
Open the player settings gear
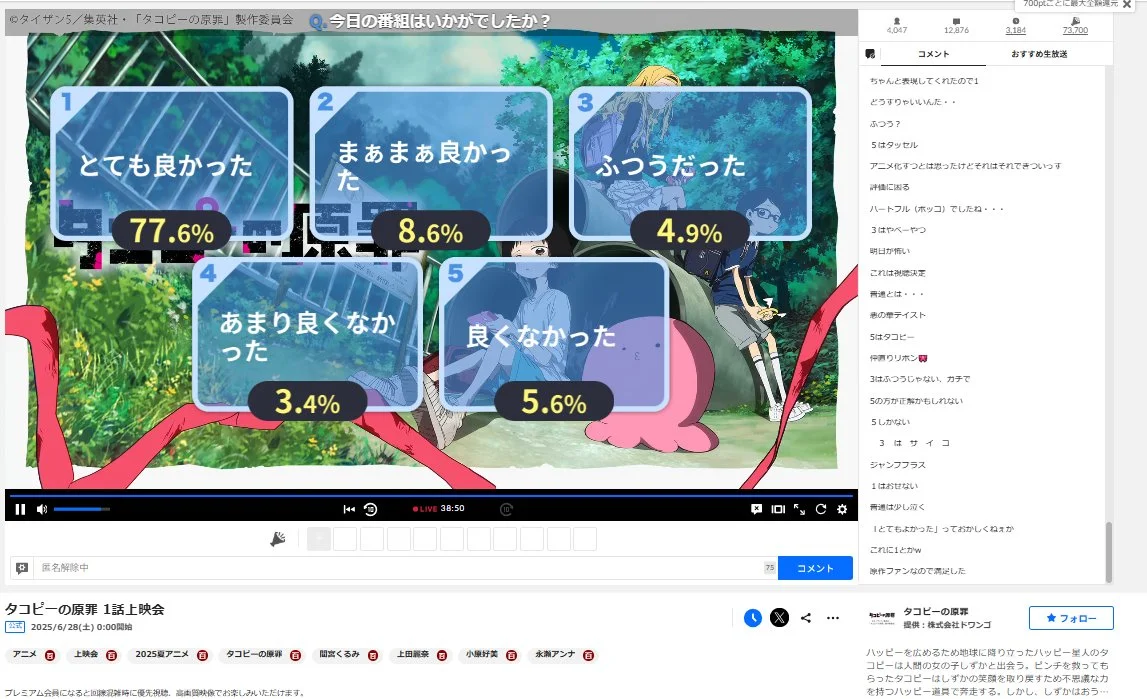[842, 509]
